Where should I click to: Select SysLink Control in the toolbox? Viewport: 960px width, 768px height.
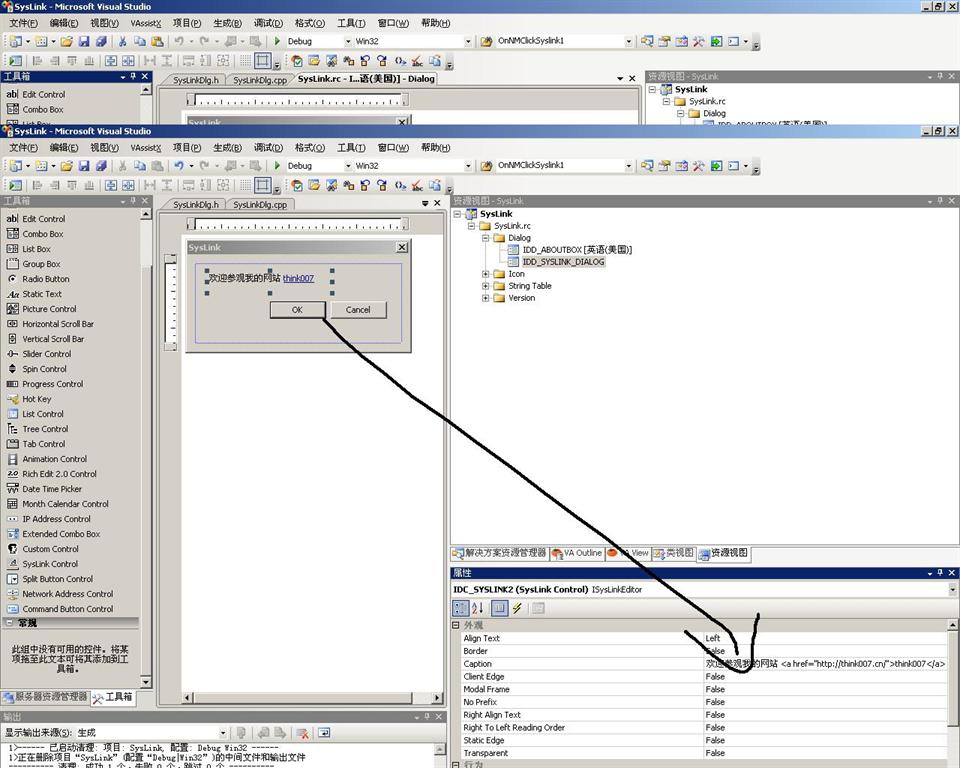(50, 564)
